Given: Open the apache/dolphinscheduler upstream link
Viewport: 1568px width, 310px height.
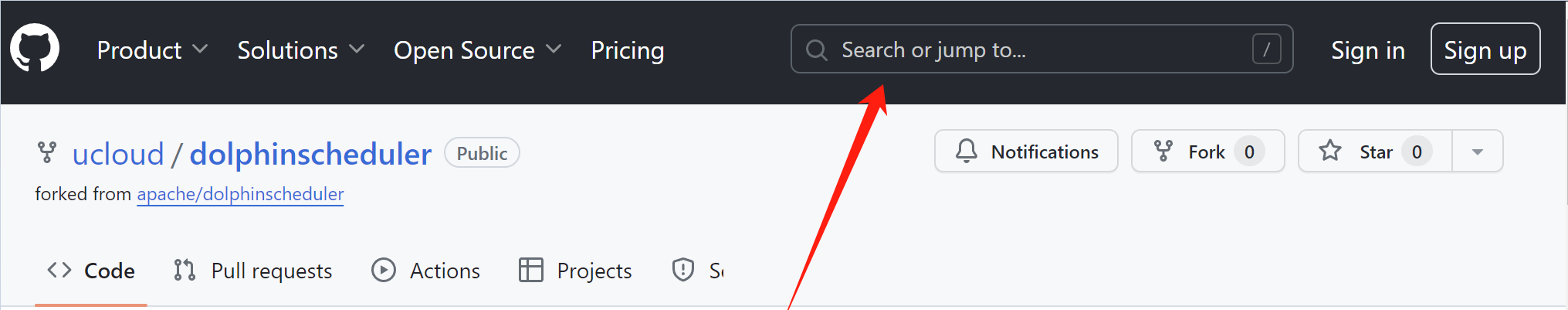Looking at the screenshot, I should [x=240, y=194].
